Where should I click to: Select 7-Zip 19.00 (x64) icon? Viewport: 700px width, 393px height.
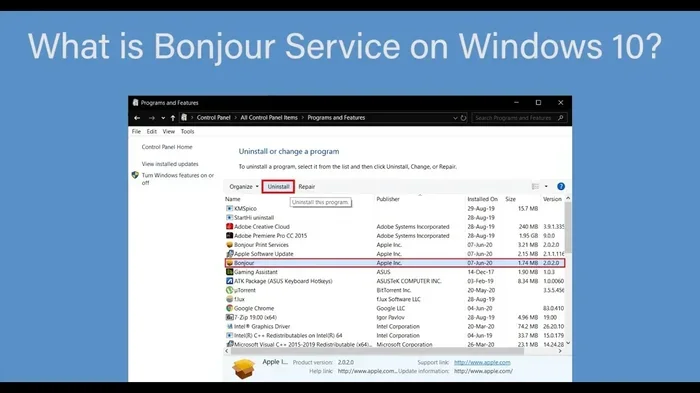tap(229, 317)
